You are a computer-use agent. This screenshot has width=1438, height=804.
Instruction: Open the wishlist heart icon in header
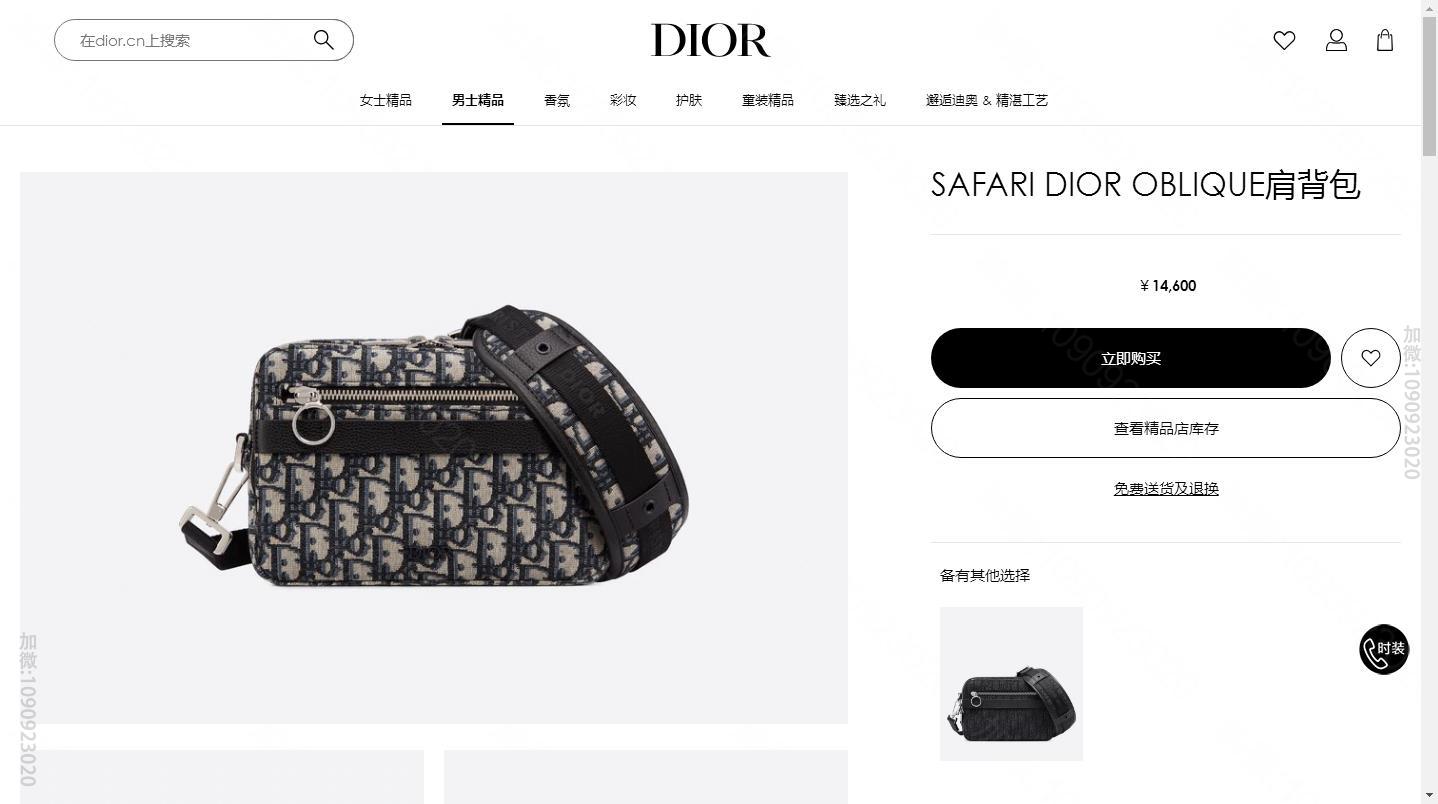(x=1284, y=40)
